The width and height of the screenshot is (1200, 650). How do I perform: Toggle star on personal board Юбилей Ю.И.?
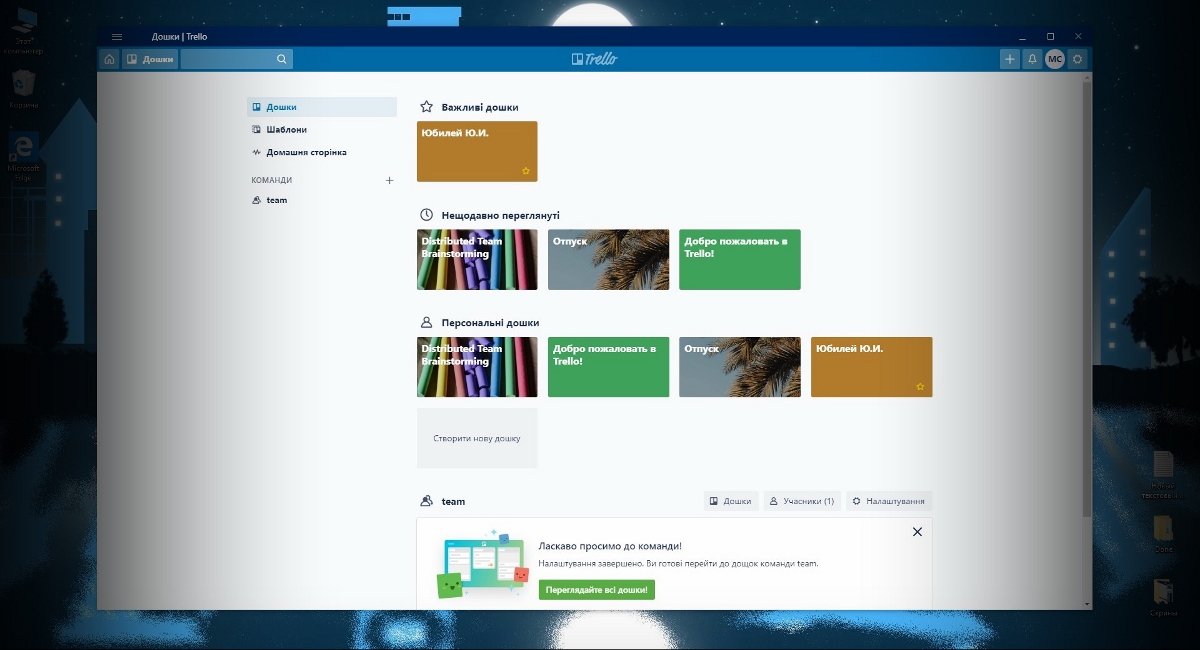point(920,387)
